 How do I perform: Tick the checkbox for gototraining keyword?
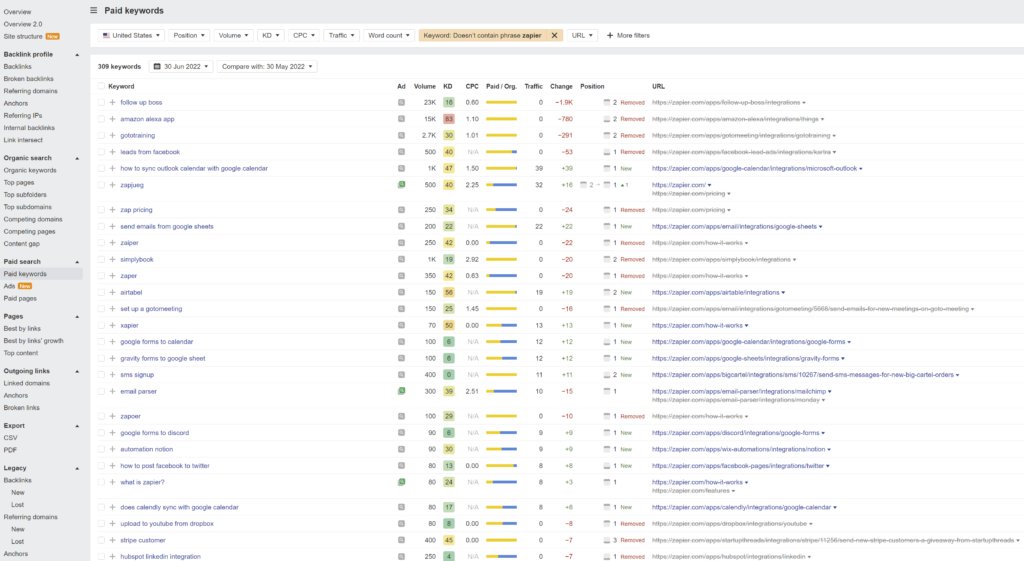coord(101,135)
